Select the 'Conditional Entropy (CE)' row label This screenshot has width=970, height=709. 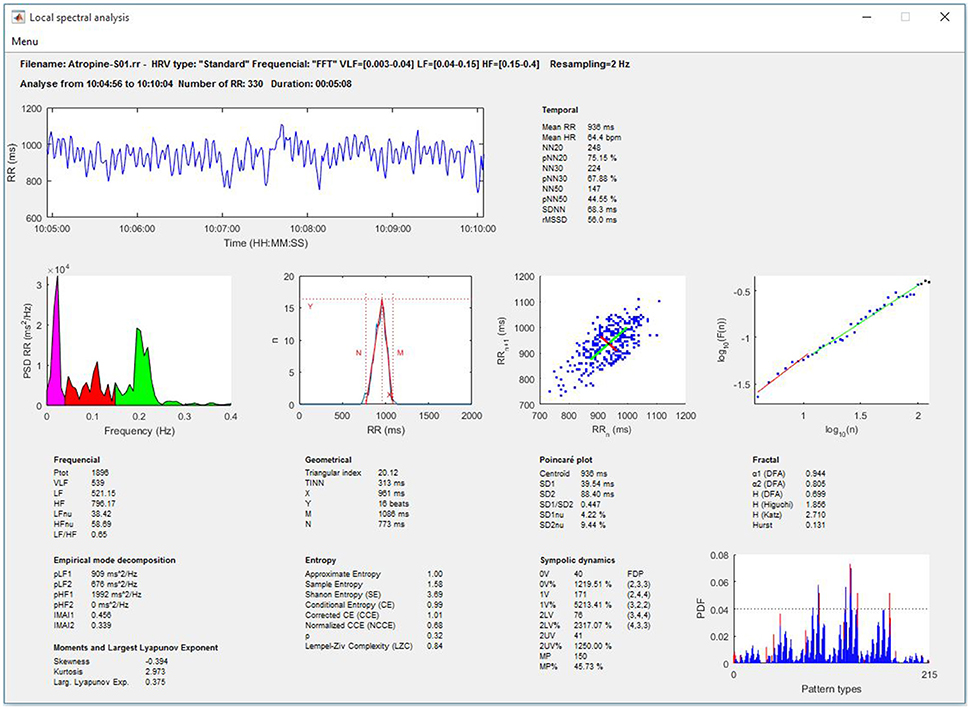tap(350, 605)
